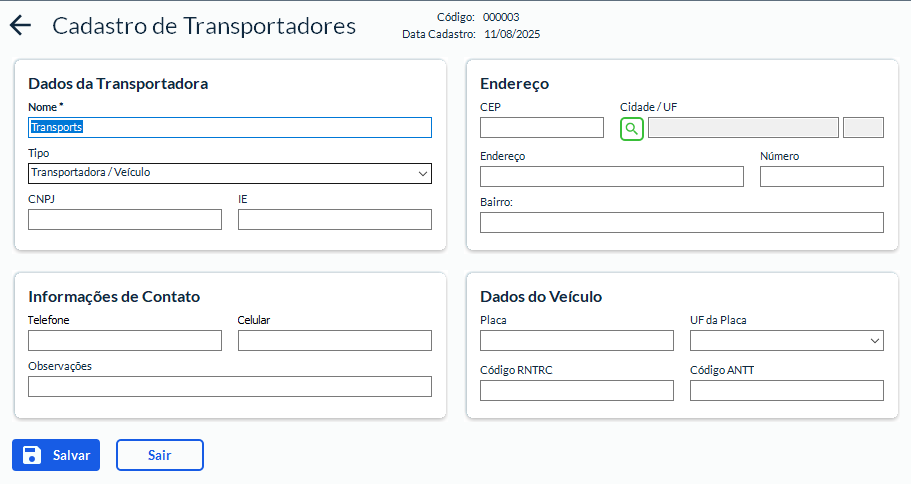Focus the Nome text field
Screen dimensions: 911x484
click(230, 127)
